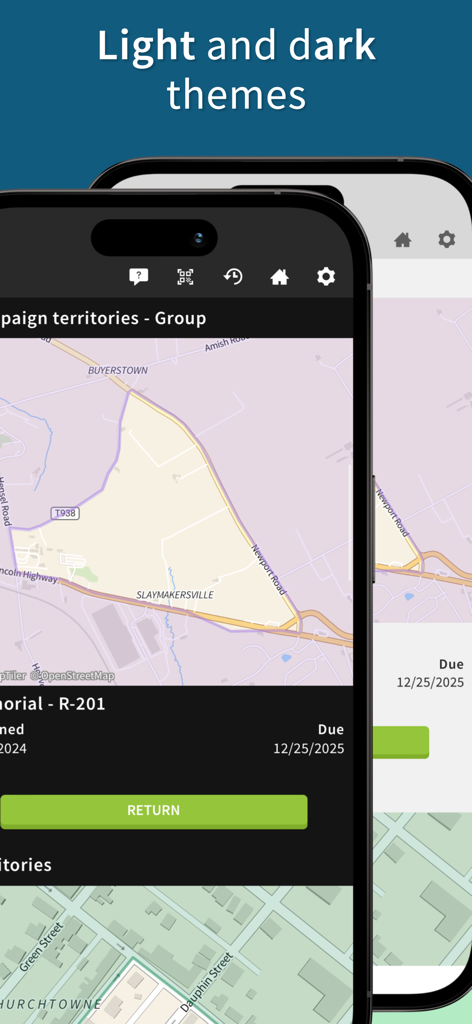Open the history clock icon

232,276
